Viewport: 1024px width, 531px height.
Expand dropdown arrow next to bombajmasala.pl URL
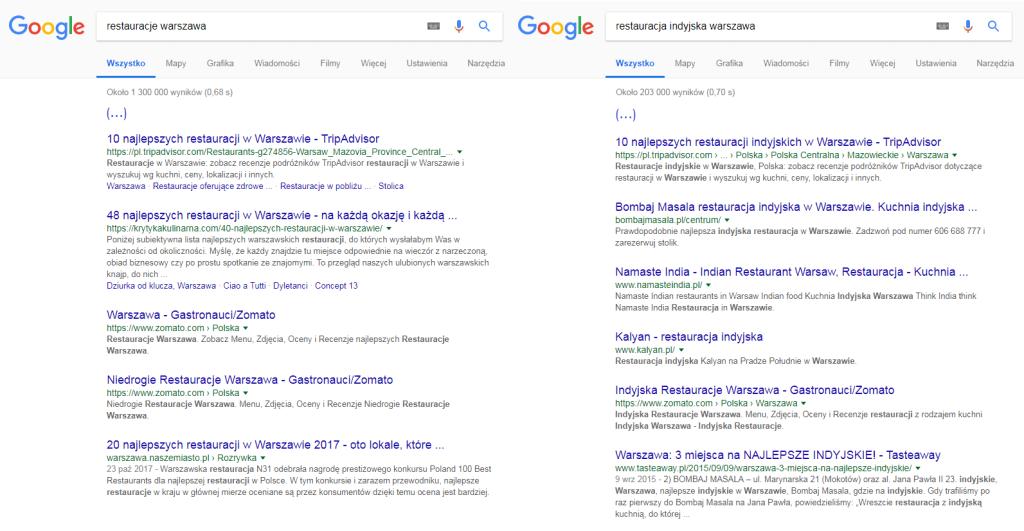click(x=727, y=220)
